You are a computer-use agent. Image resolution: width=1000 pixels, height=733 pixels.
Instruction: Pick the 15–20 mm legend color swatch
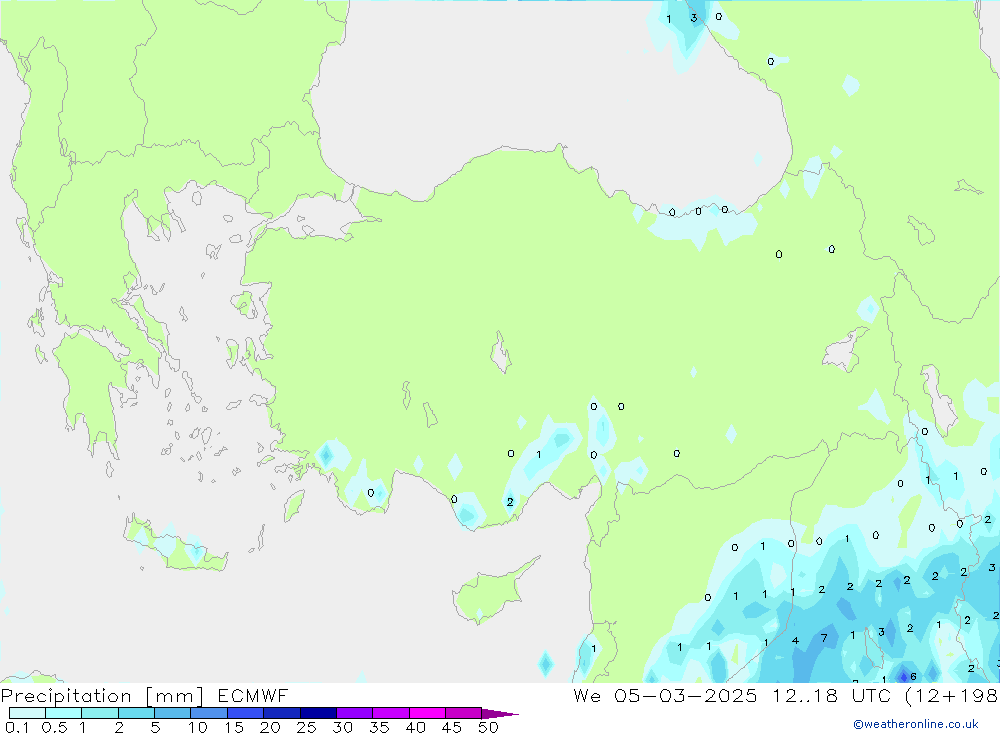point(245,713)
